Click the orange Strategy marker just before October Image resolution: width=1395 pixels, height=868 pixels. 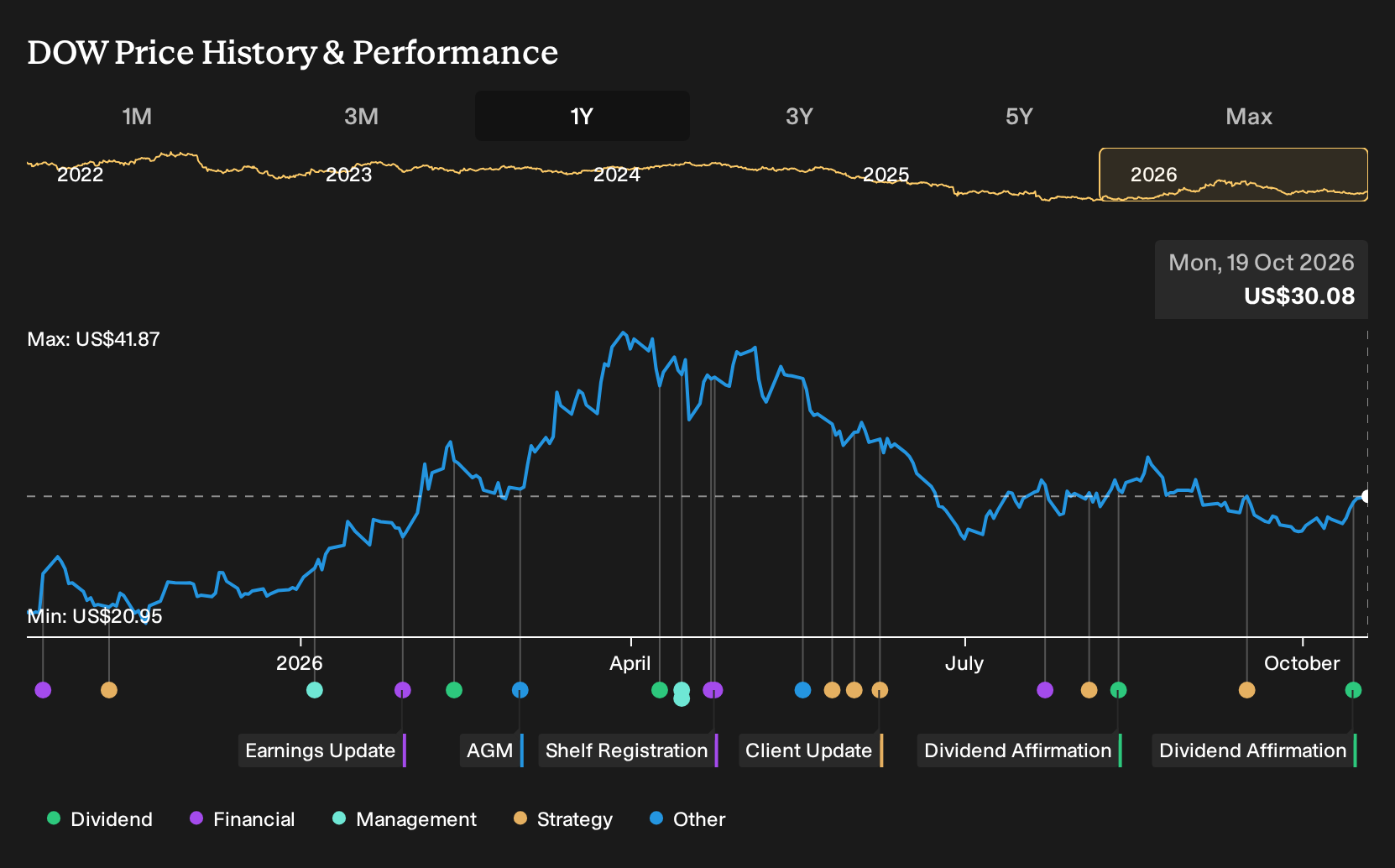pyautogui.click(x=1247, y=690)
